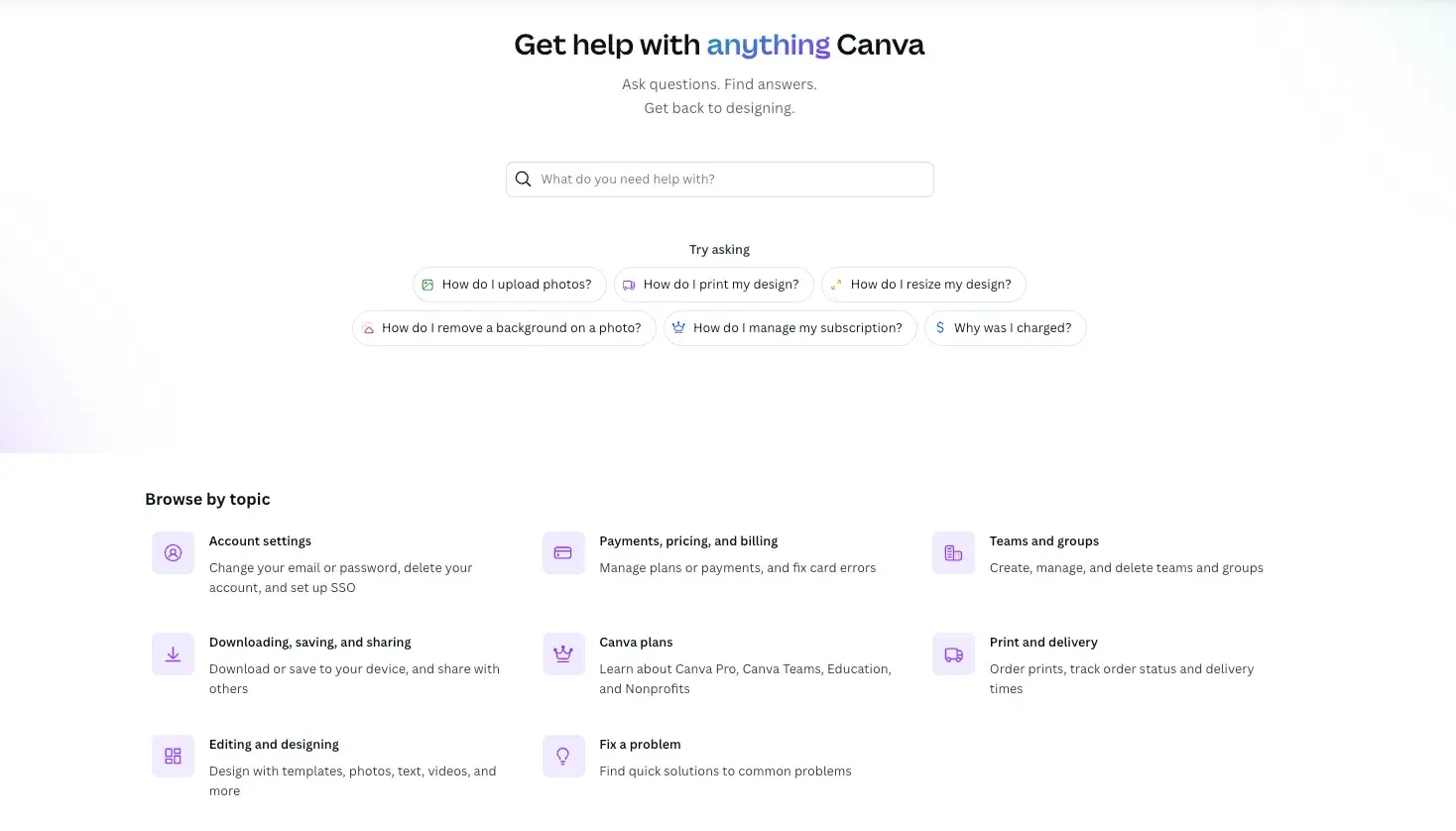Click the photo icon beside upload photos question
The width and height of the screenshot is (1456, 831).
point(427,284)
